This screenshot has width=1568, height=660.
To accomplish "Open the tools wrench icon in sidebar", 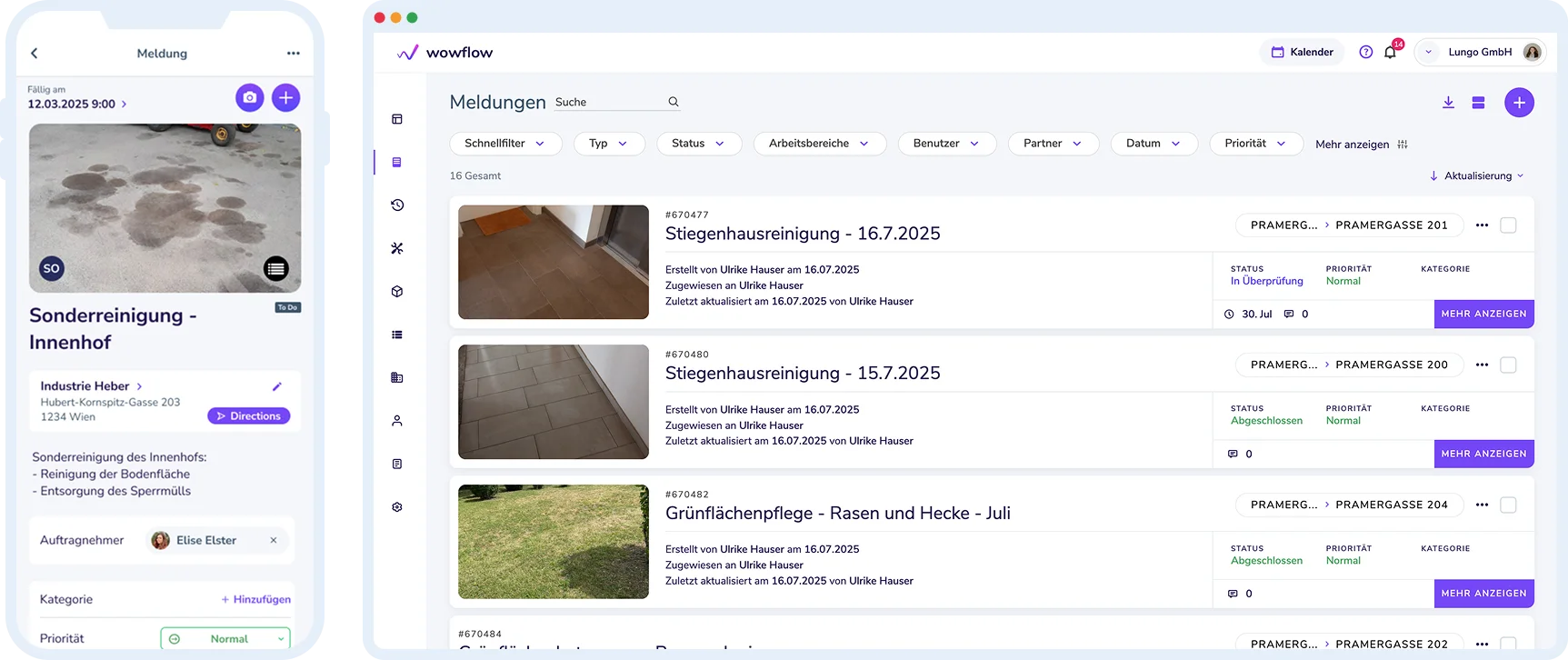I will coord(397,248).
